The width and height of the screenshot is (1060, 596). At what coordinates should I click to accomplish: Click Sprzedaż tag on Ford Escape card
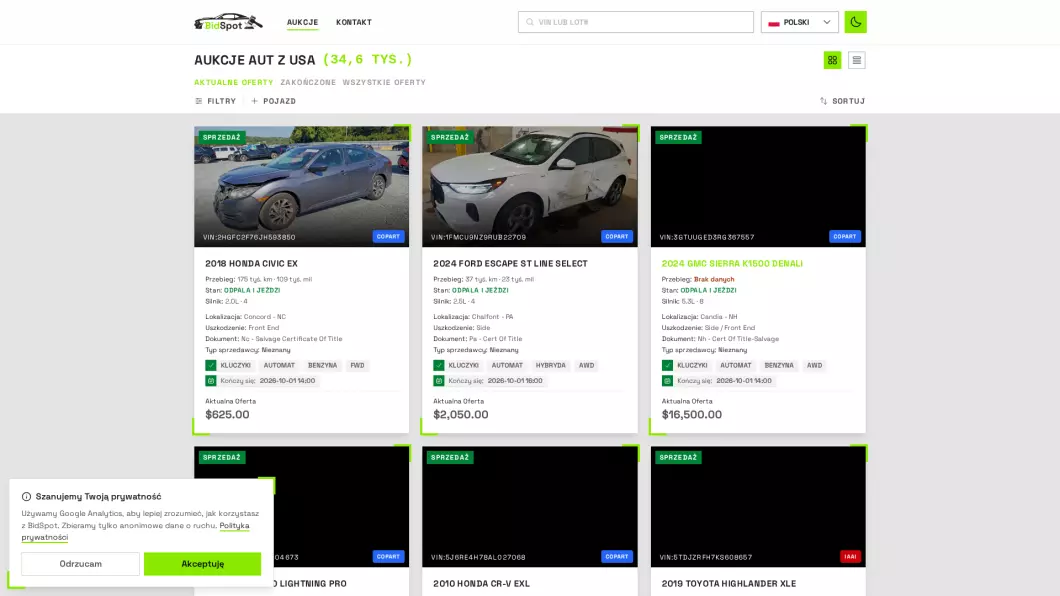[450, 137]
